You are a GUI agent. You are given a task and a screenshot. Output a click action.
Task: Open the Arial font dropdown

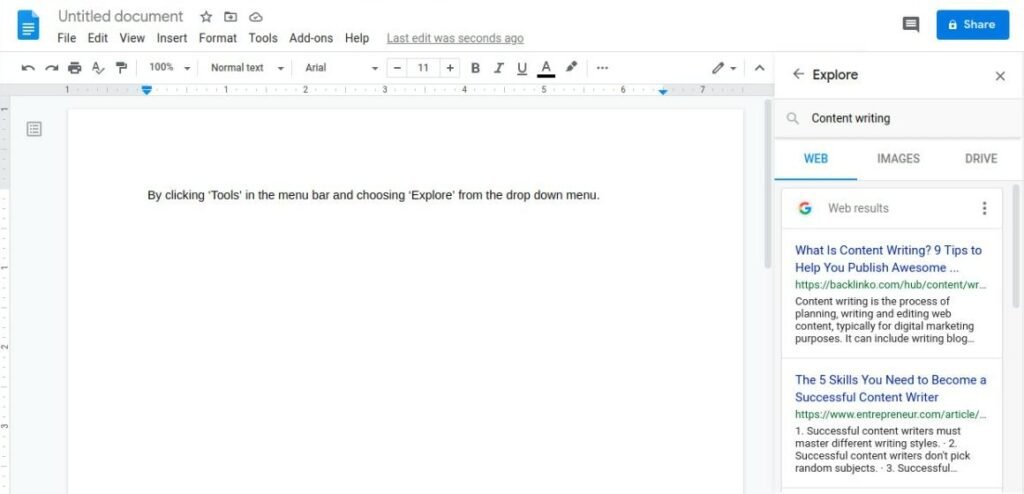pyautogui.click(x=342, y=68)
